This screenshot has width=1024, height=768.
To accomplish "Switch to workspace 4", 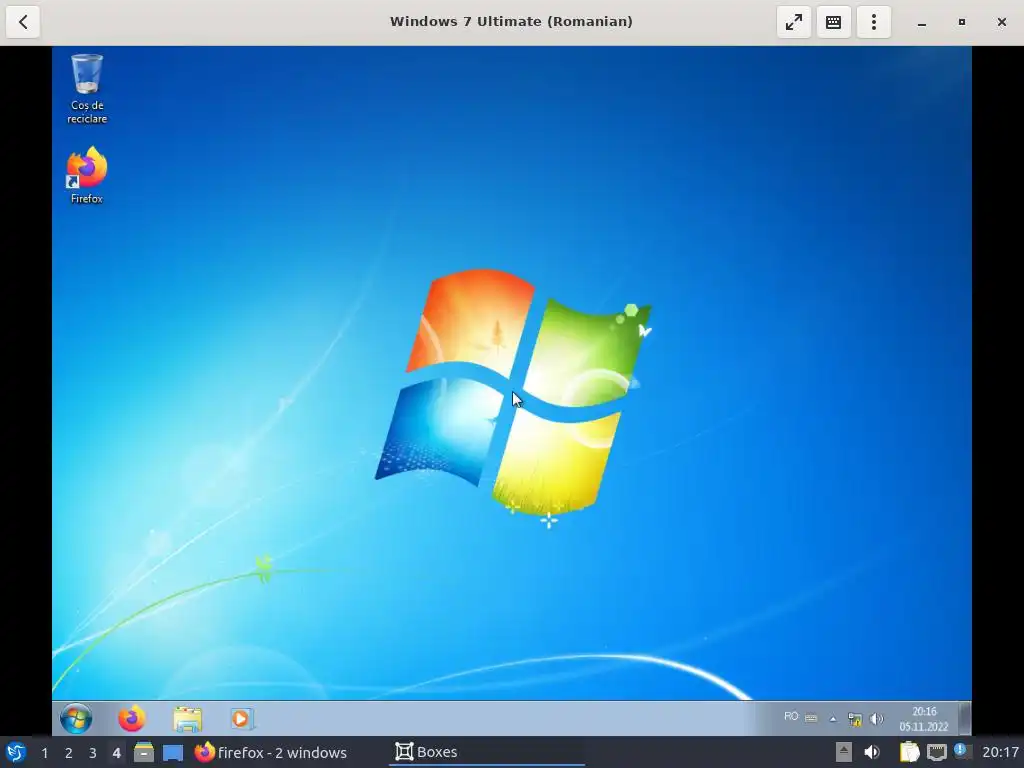I will coord(116,753).
